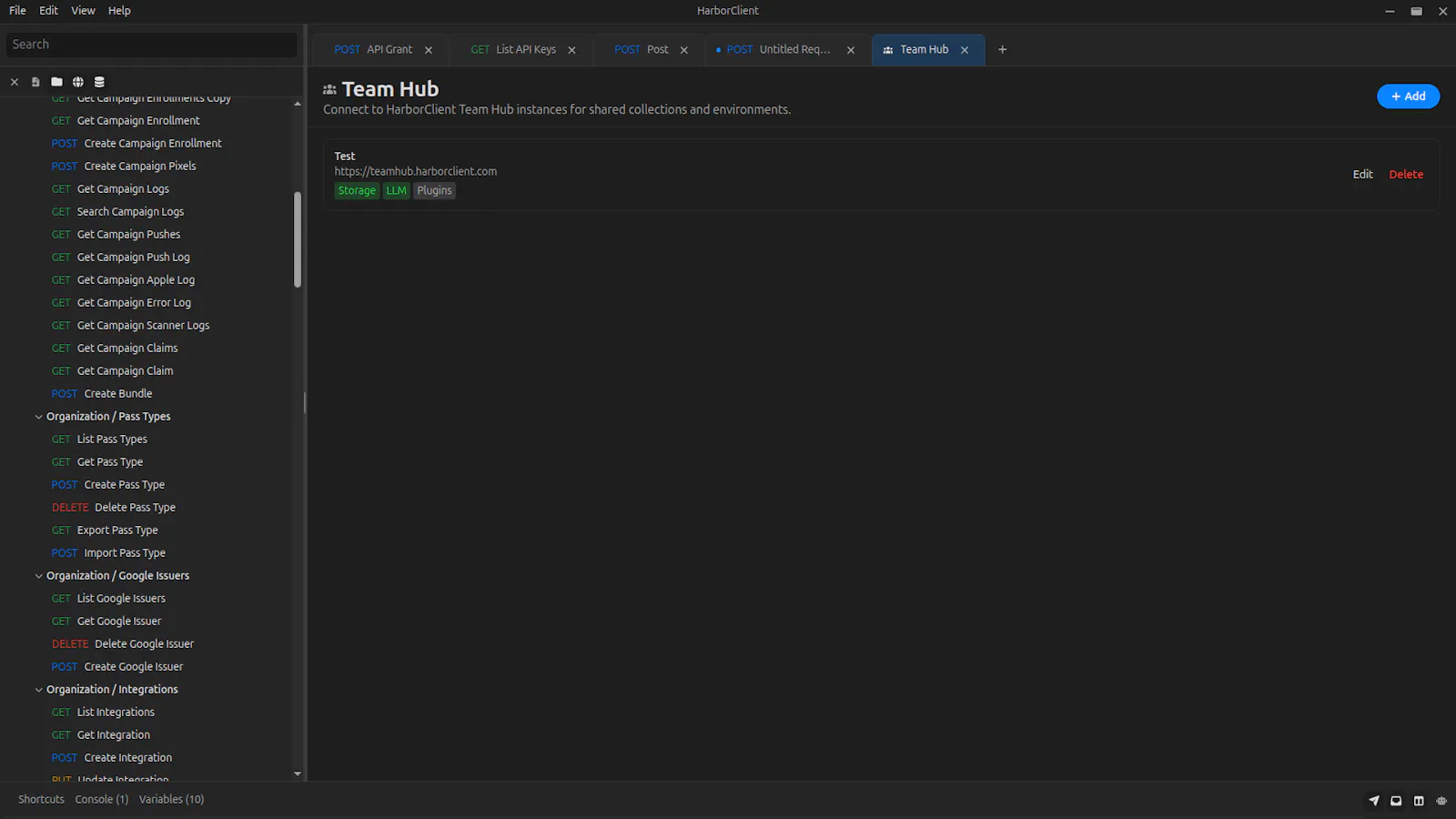This screenshot has width=1456, height=819.
Task: Click the blue Add button
Action: coord(1408,96)
